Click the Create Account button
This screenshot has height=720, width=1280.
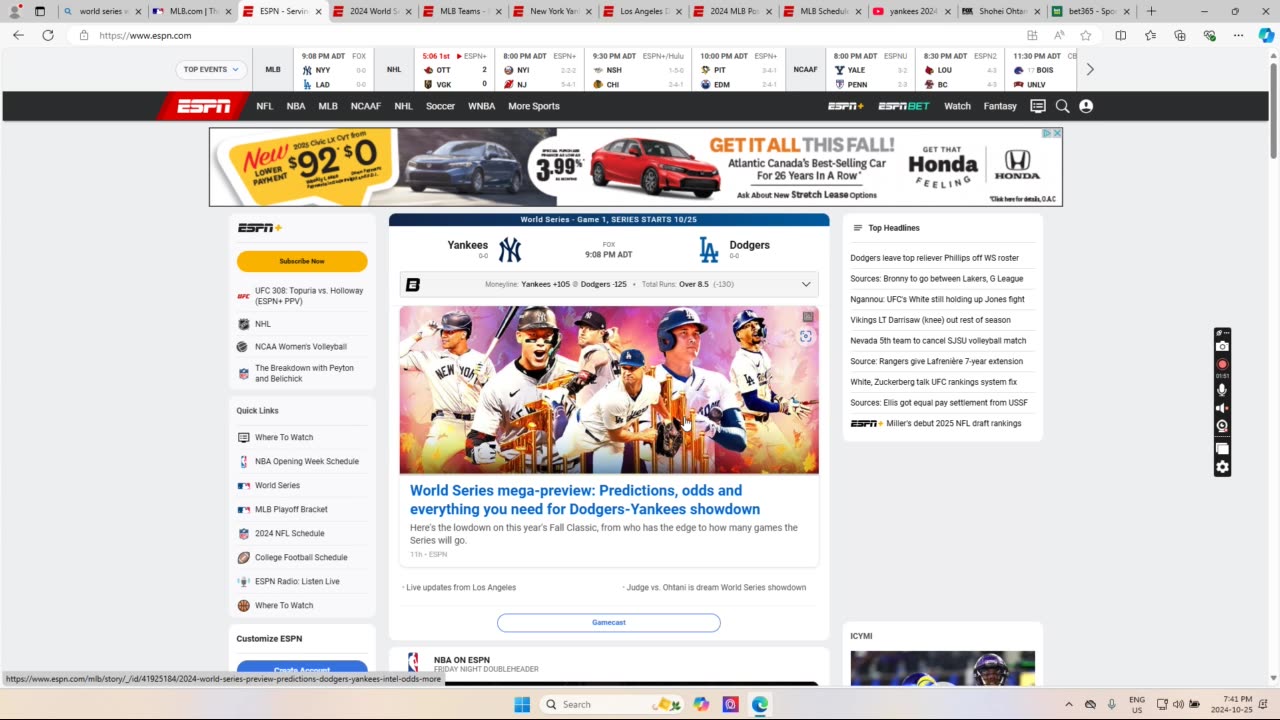[x=302, y=670]
